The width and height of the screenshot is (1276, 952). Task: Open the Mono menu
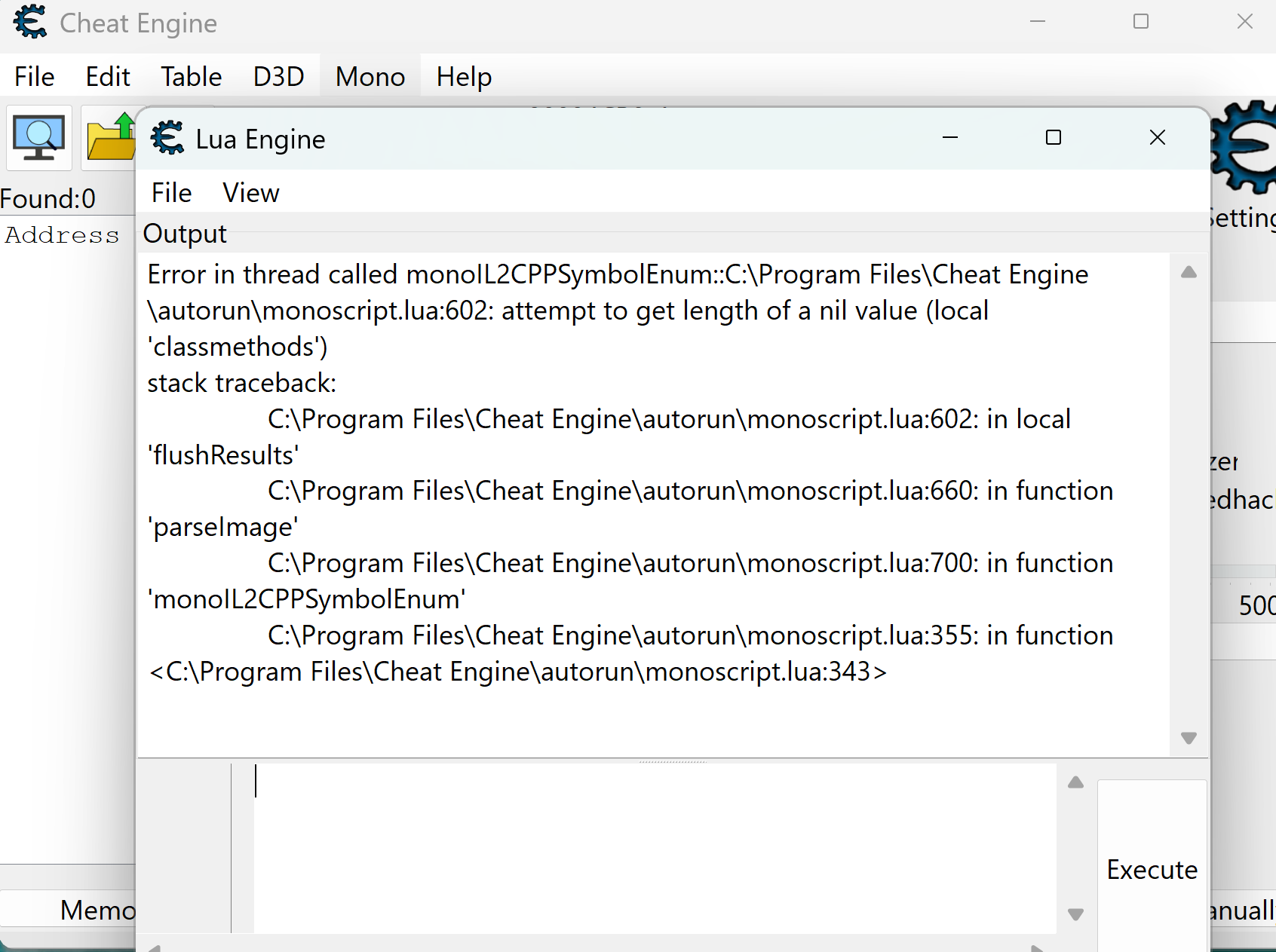(370, 77)
